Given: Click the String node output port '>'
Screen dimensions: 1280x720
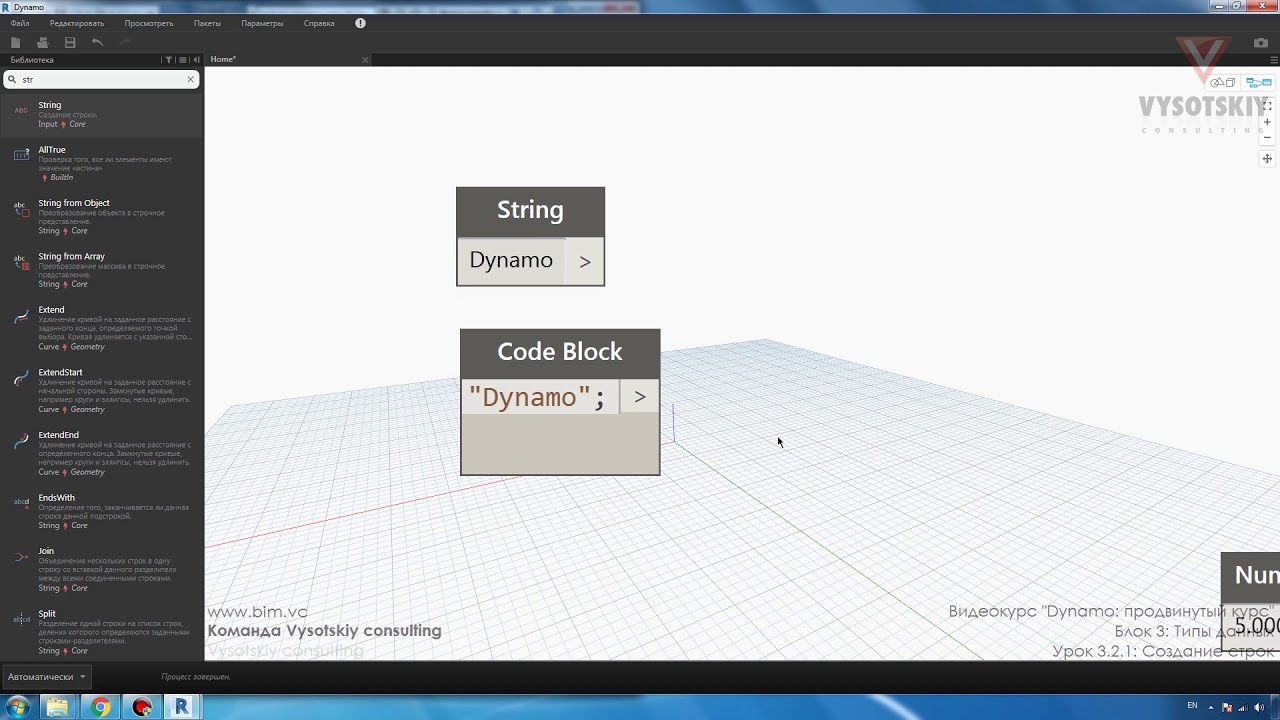Looking at the screenshot, I should (585, 261).
